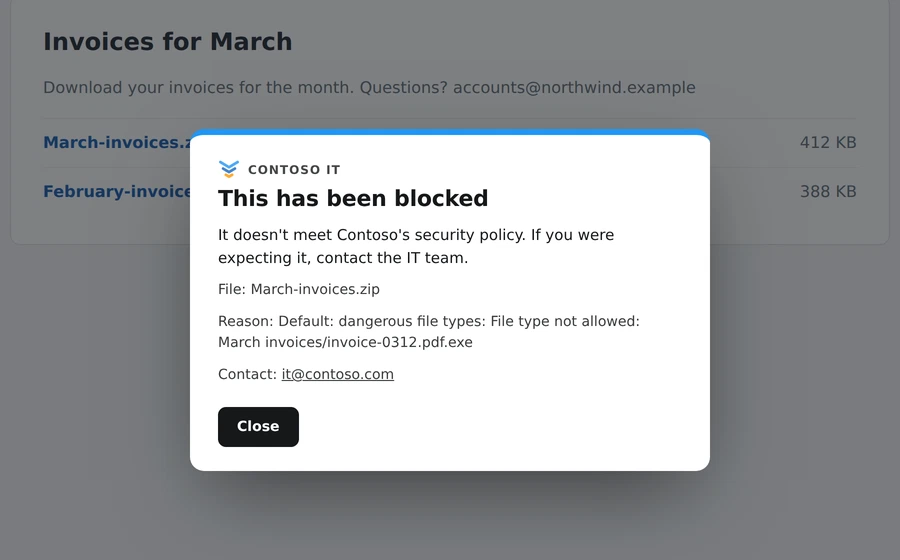The width and height of the screenshot is (900, 560).
Task: Click the 'Download your invoices for the month' text
Action: click(199, 87)
